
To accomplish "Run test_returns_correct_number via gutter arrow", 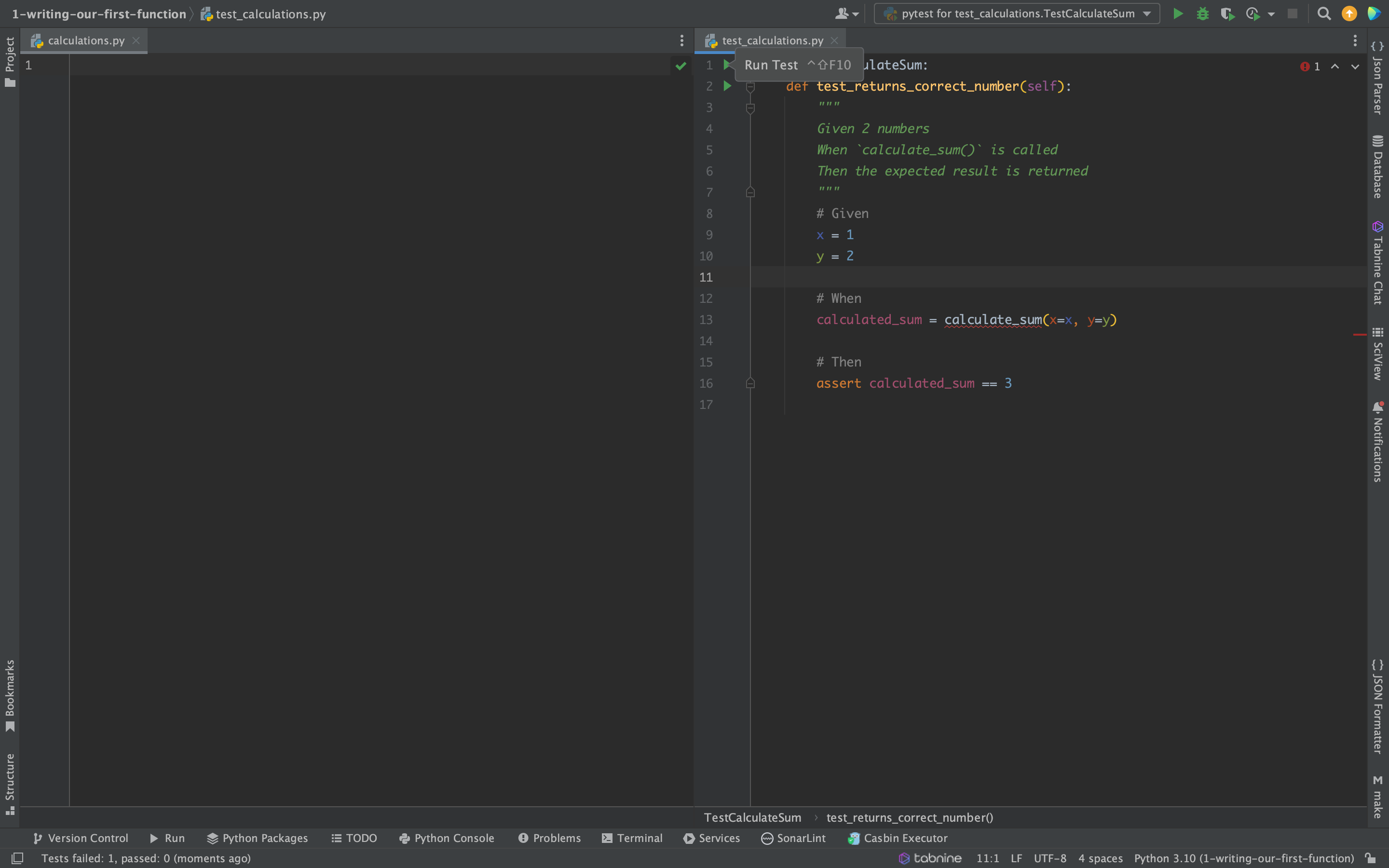I will coord(727,86).
